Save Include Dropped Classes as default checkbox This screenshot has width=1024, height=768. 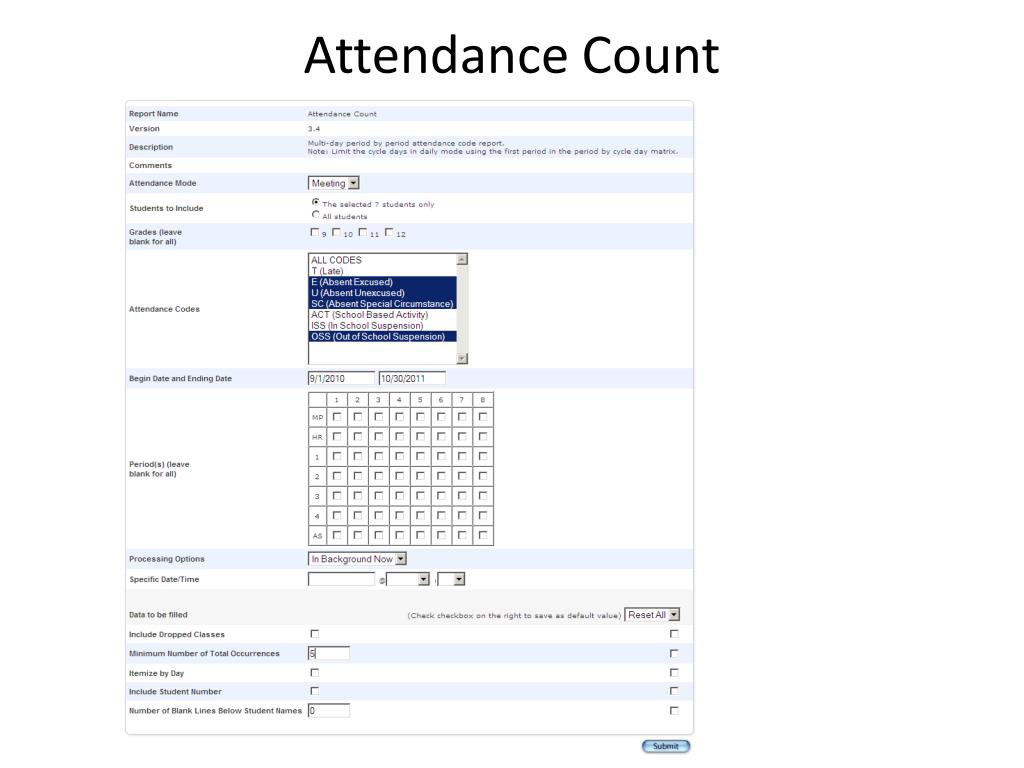click(674, 633)
